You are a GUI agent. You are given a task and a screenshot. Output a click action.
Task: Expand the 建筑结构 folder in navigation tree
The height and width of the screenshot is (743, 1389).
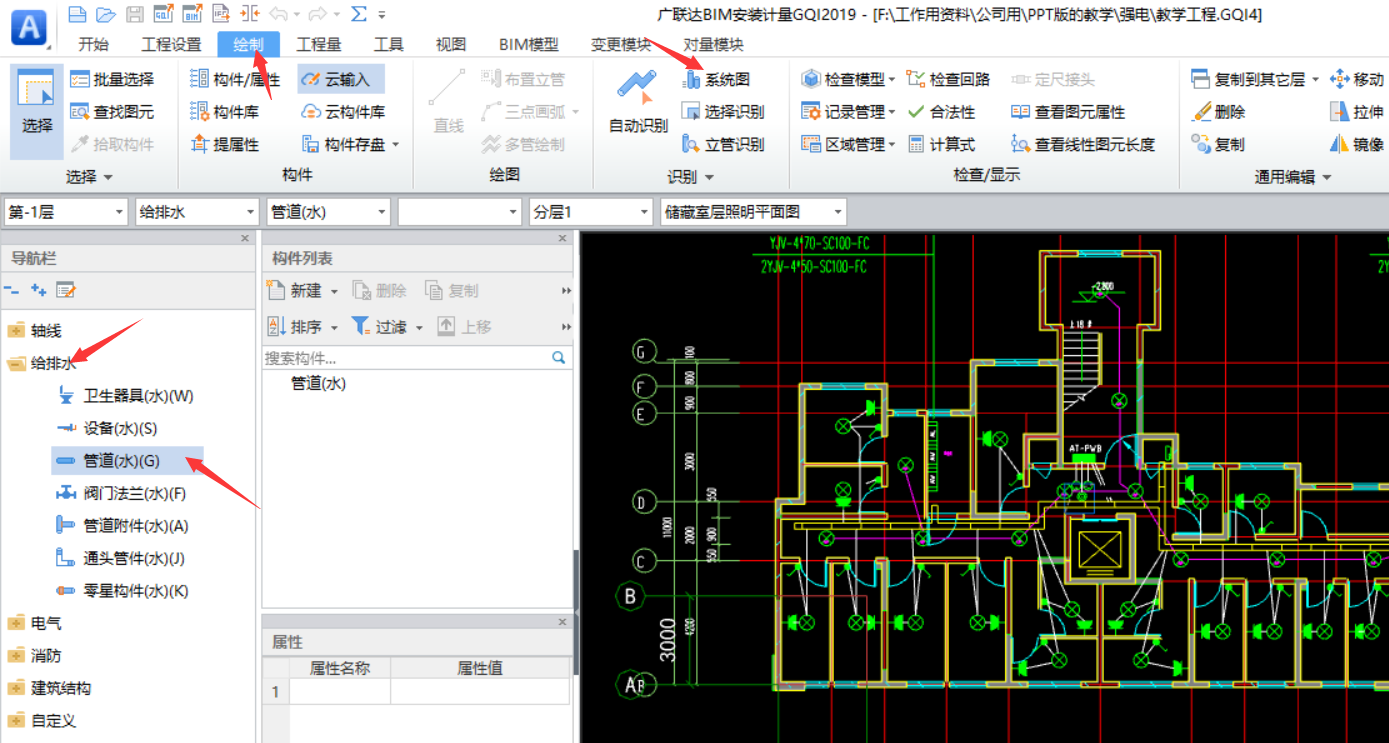tap(16, 688)
